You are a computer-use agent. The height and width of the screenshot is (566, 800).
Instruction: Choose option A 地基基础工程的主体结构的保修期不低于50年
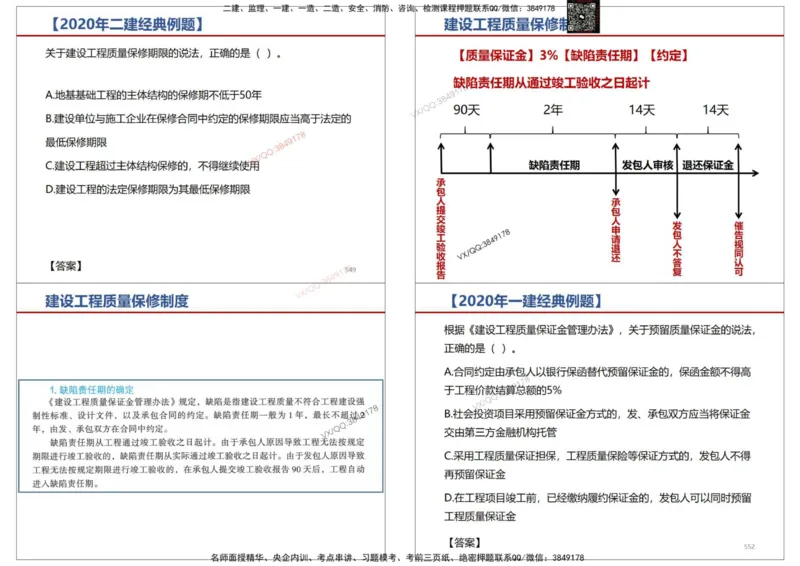[x=153, y=95]
